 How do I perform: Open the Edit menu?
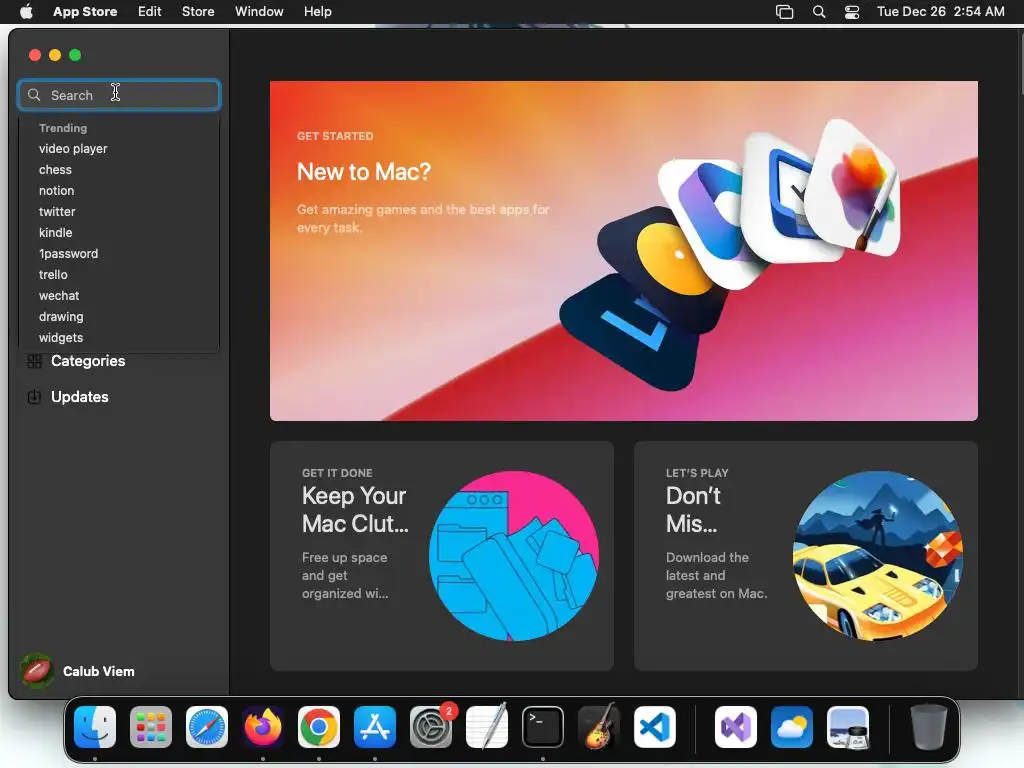[x=150, y=11]
